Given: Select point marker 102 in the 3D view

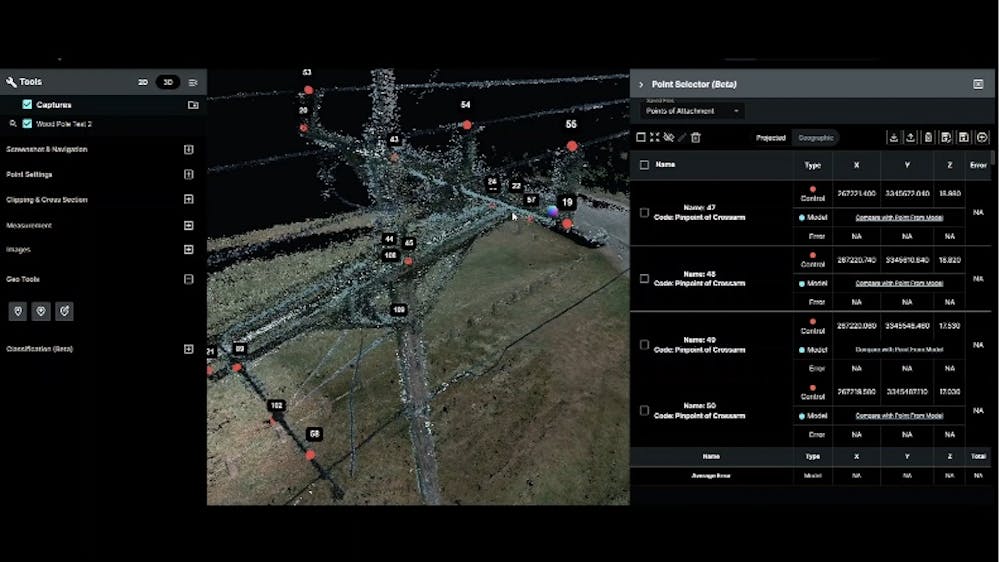Looking at the screenshot, I should point(274,421).
